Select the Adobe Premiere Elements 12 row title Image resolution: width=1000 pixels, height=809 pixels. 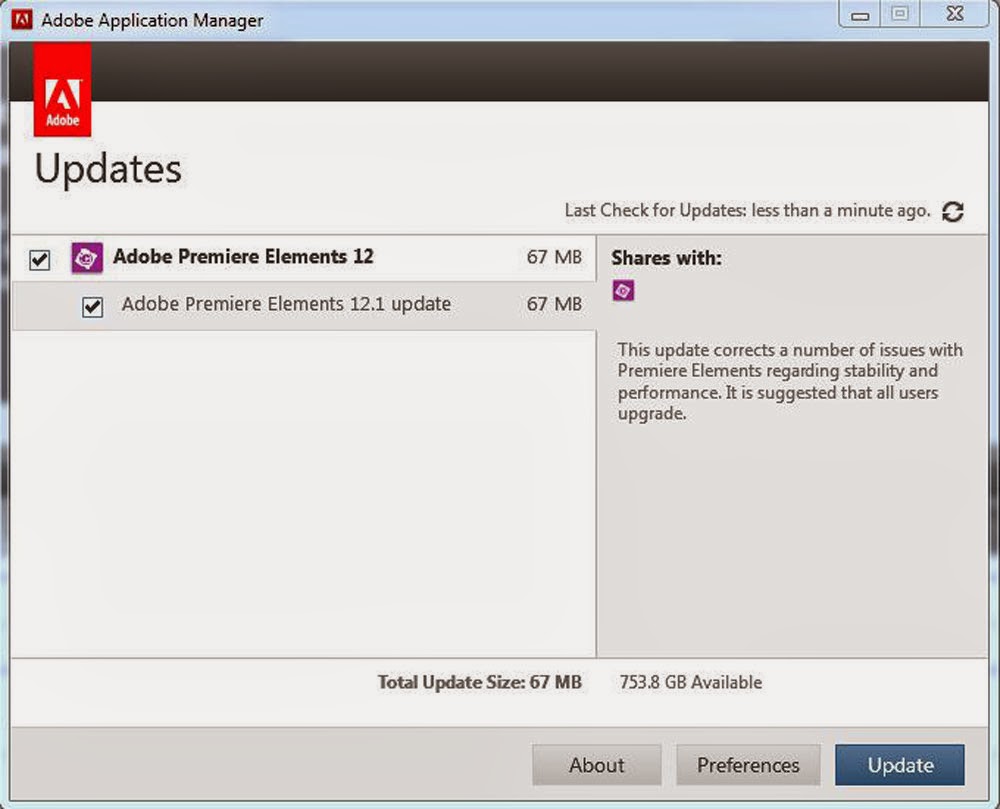243,256
